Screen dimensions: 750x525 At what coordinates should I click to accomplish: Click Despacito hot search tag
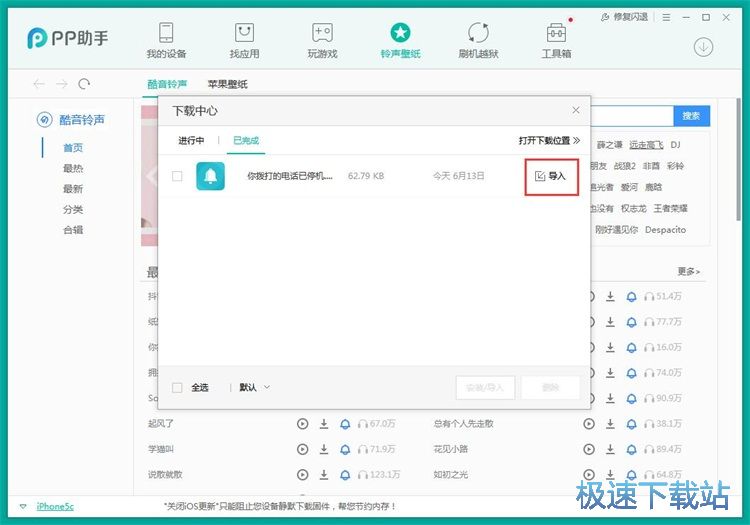[665, 230]
